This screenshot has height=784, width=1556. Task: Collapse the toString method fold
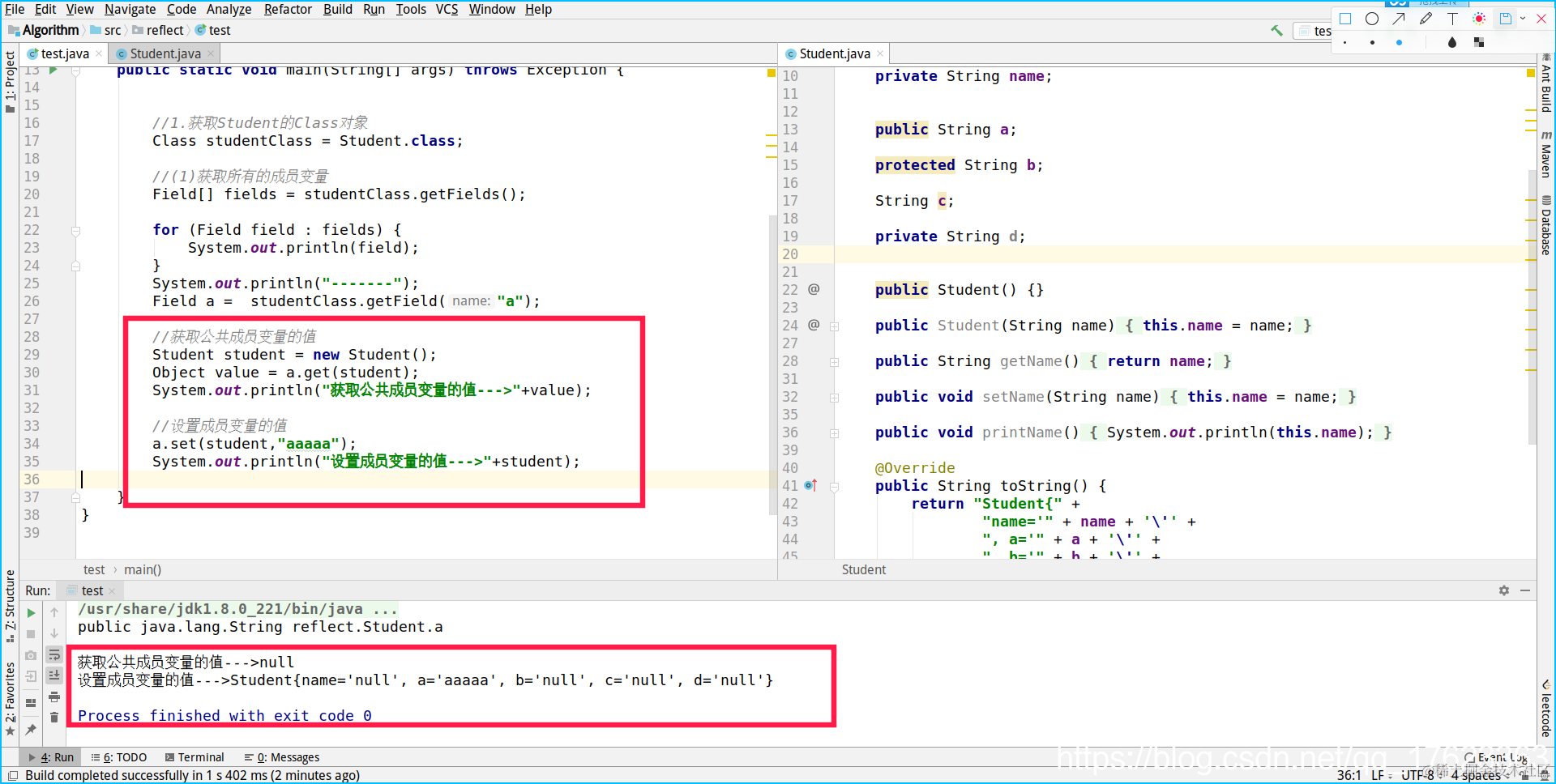834,487
